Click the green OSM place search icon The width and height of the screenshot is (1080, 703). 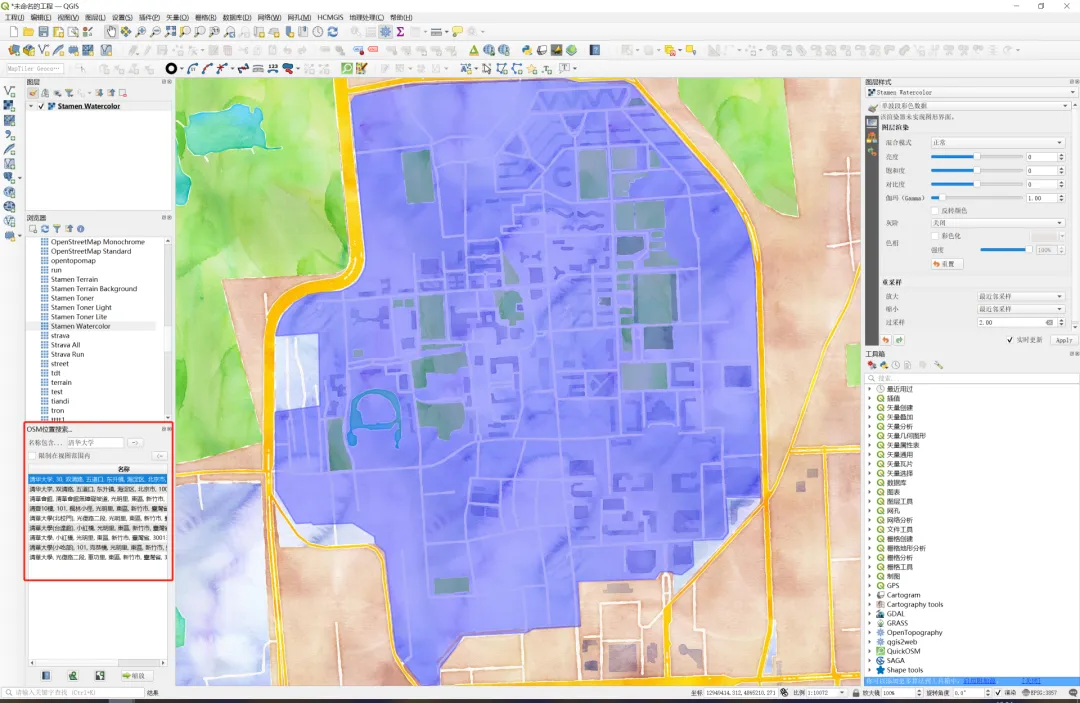point(346,68)
